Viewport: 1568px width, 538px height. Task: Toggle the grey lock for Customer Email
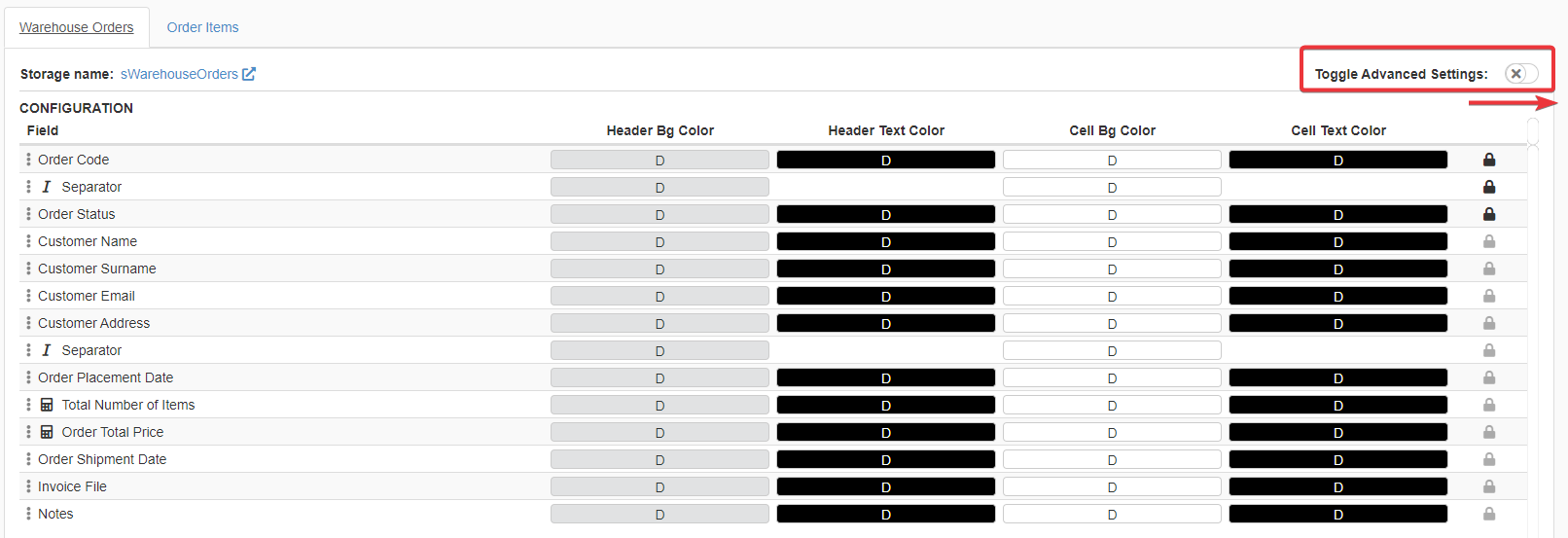1488,296
